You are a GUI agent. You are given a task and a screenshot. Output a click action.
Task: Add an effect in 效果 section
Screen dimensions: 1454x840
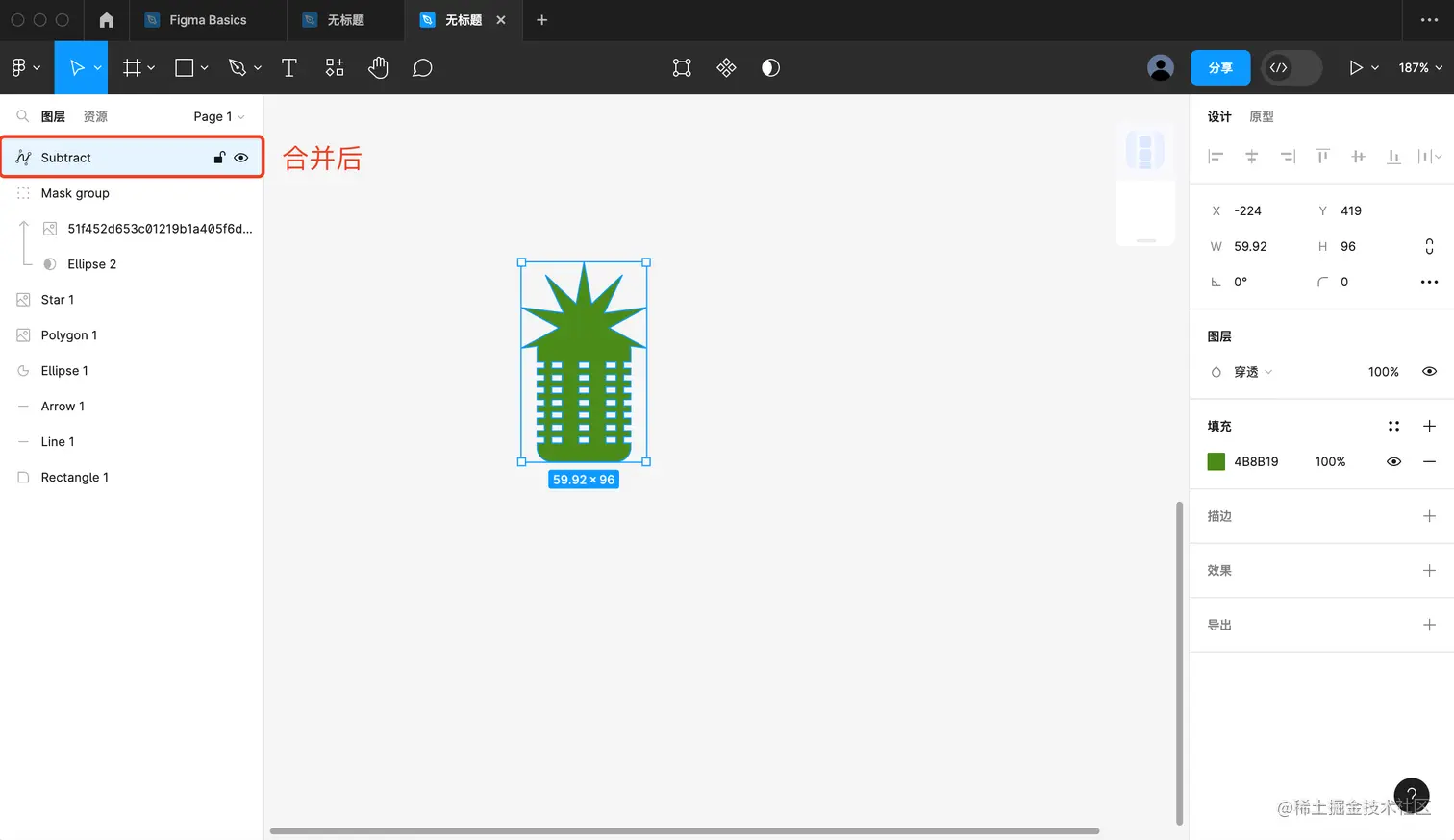(1429, 570)
